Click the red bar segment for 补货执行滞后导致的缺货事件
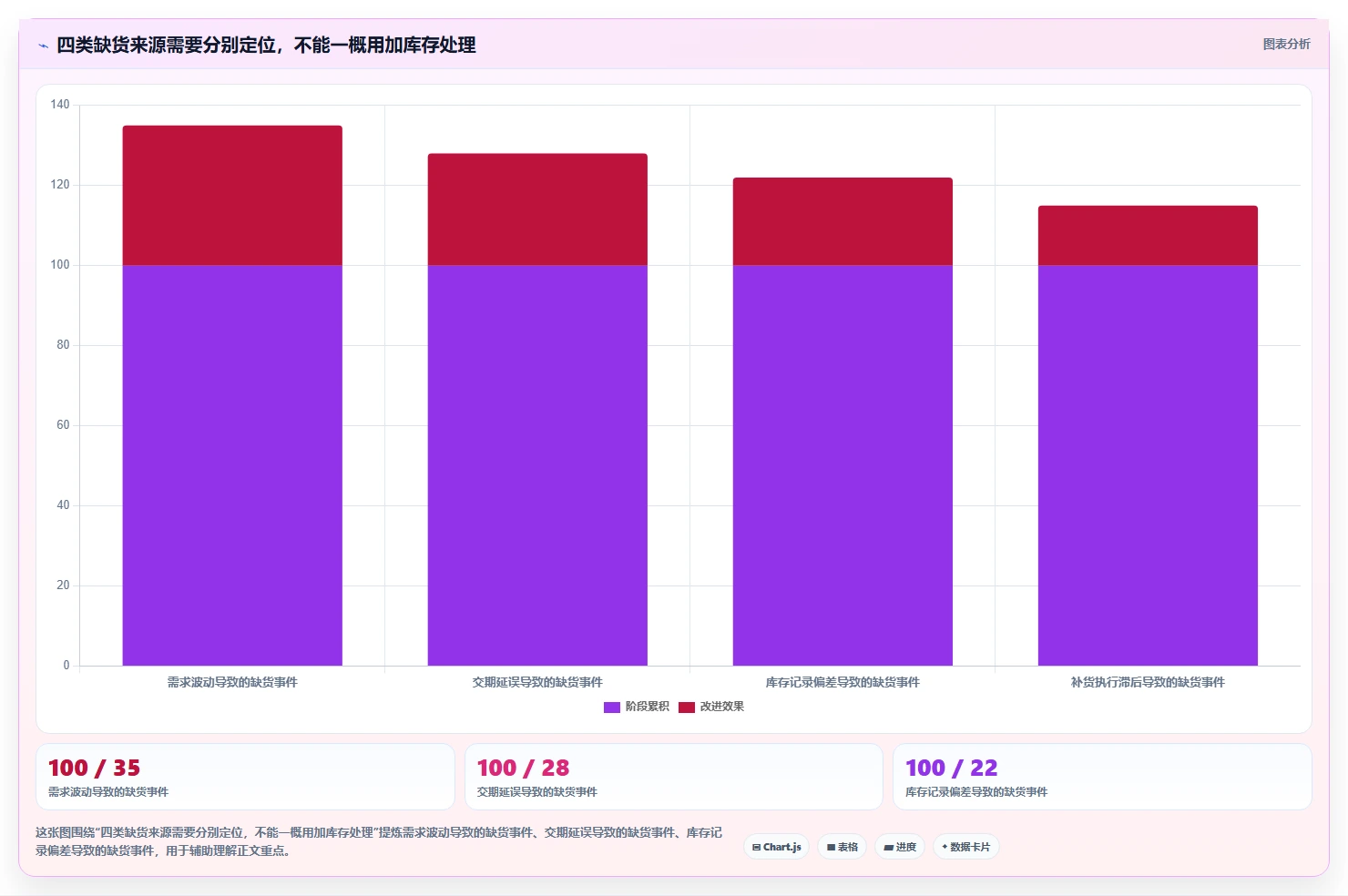The width and height of the screenshot is (1348, 896). (x=1148, y=236)
